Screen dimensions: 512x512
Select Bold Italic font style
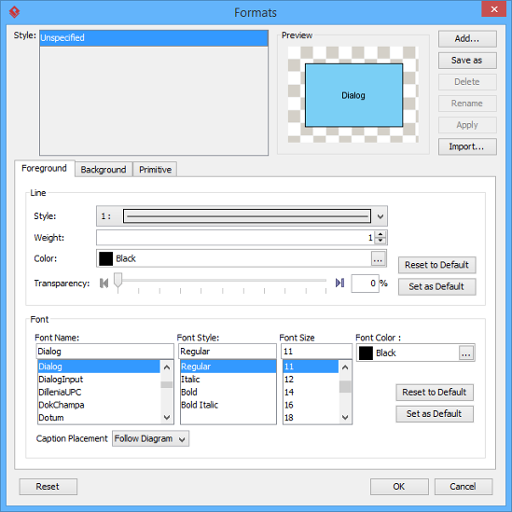228,405
